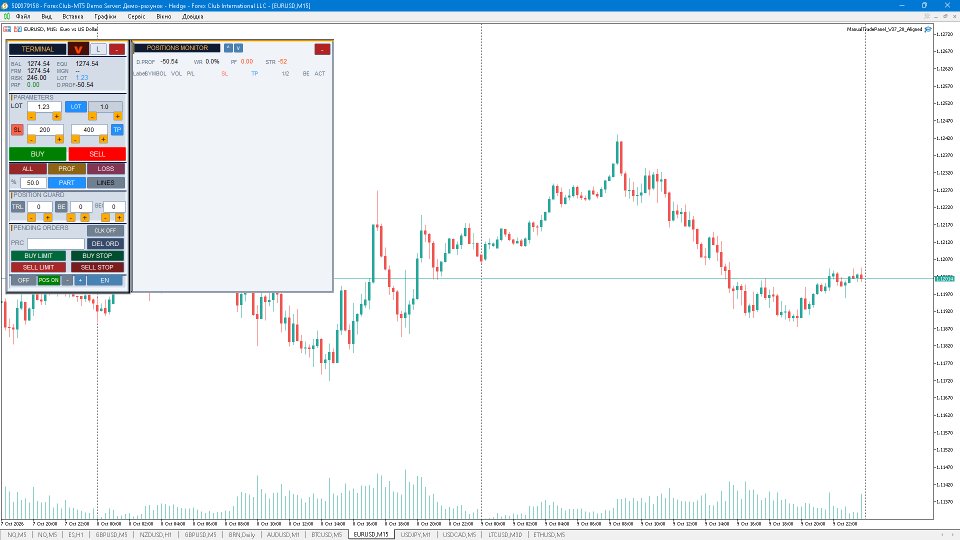Click the PART partial close button
The image size is (960, 540).
67,182
